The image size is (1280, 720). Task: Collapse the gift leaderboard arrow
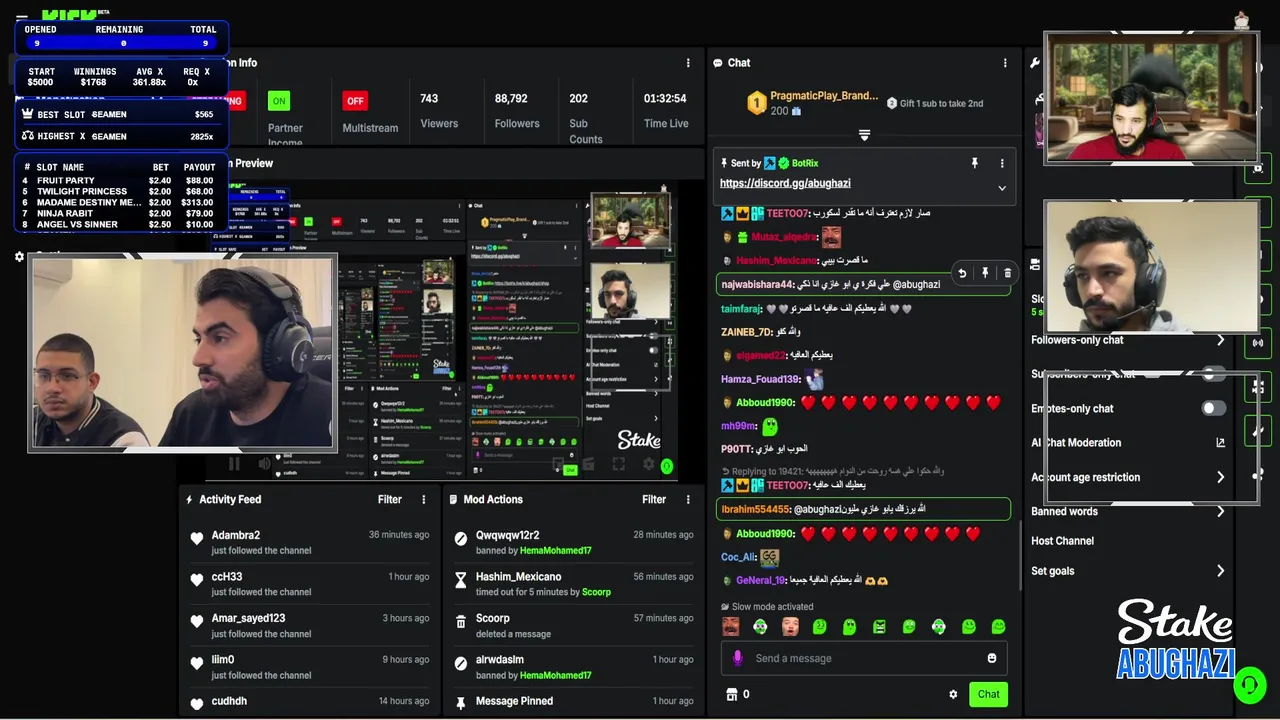coord(864,135)
